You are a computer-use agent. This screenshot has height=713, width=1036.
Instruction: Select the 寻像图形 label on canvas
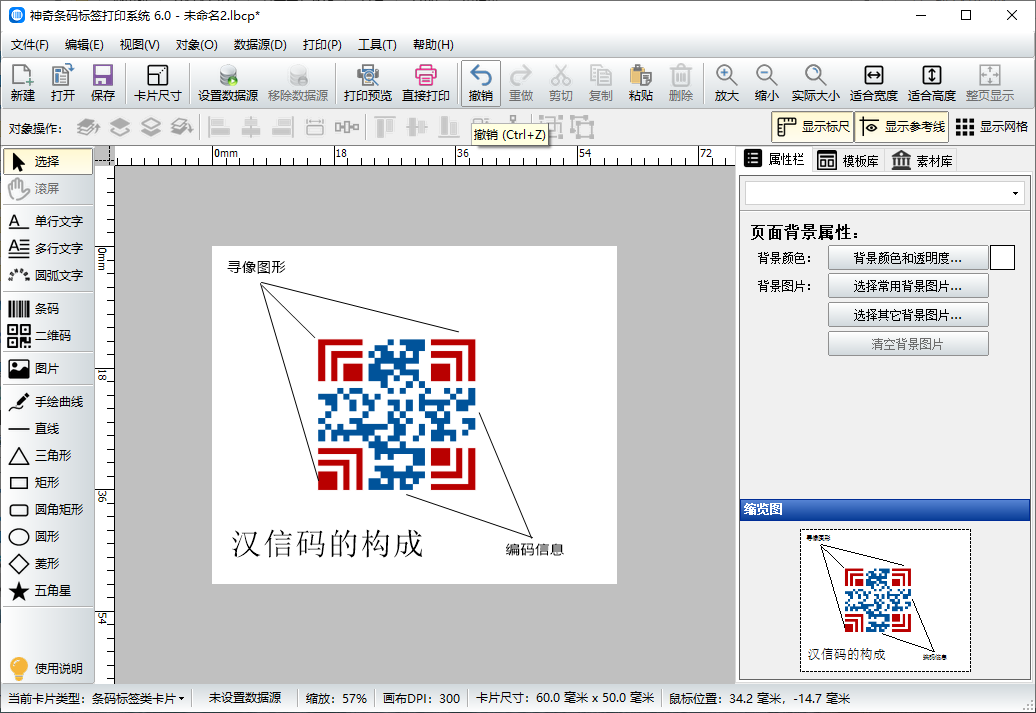pos(256,267)
